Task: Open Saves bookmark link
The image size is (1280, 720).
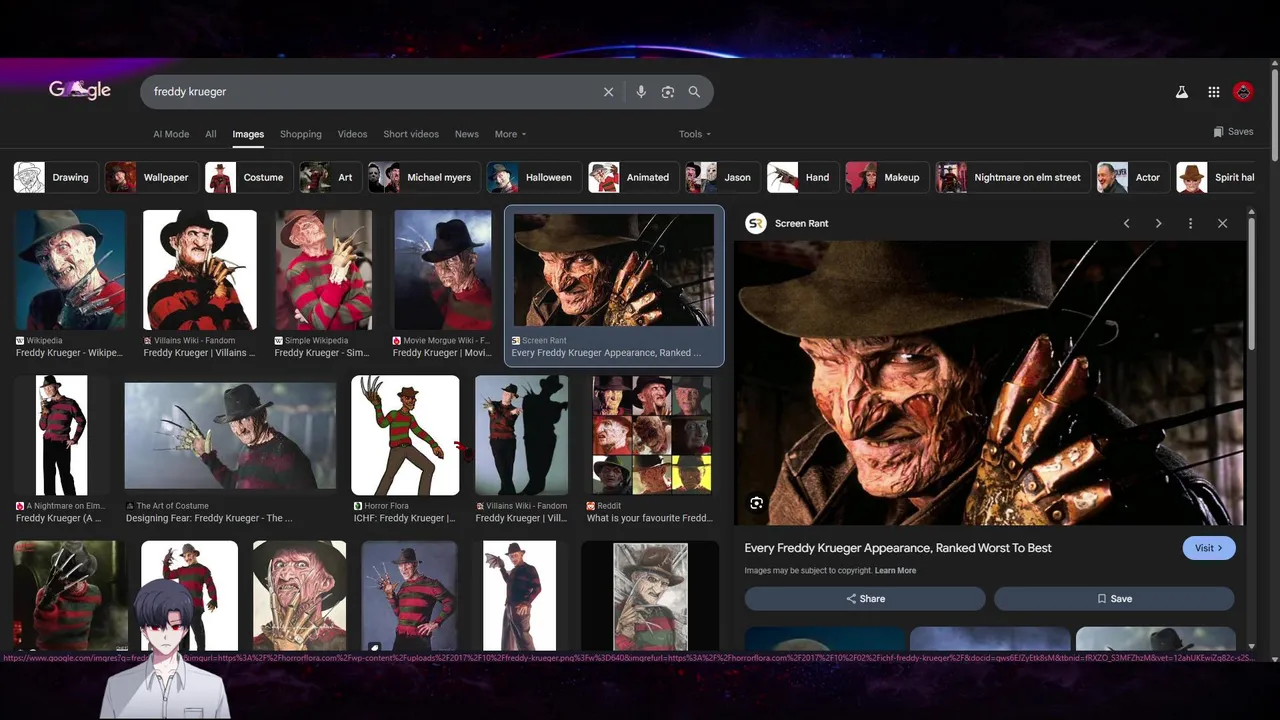Action: click(1233, 132)
